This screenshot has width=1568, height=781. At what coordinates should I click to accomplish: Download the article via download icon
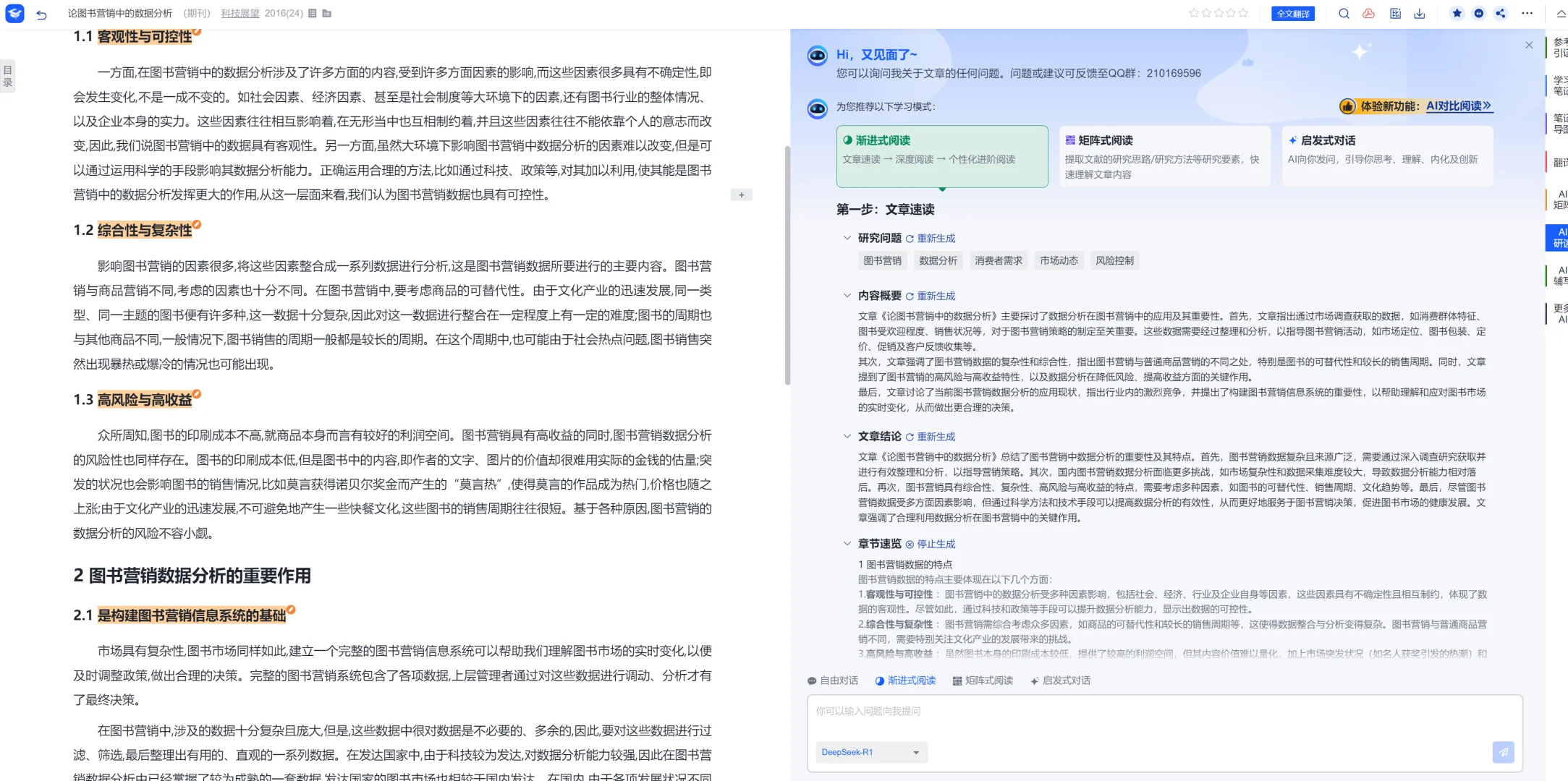1420,13
